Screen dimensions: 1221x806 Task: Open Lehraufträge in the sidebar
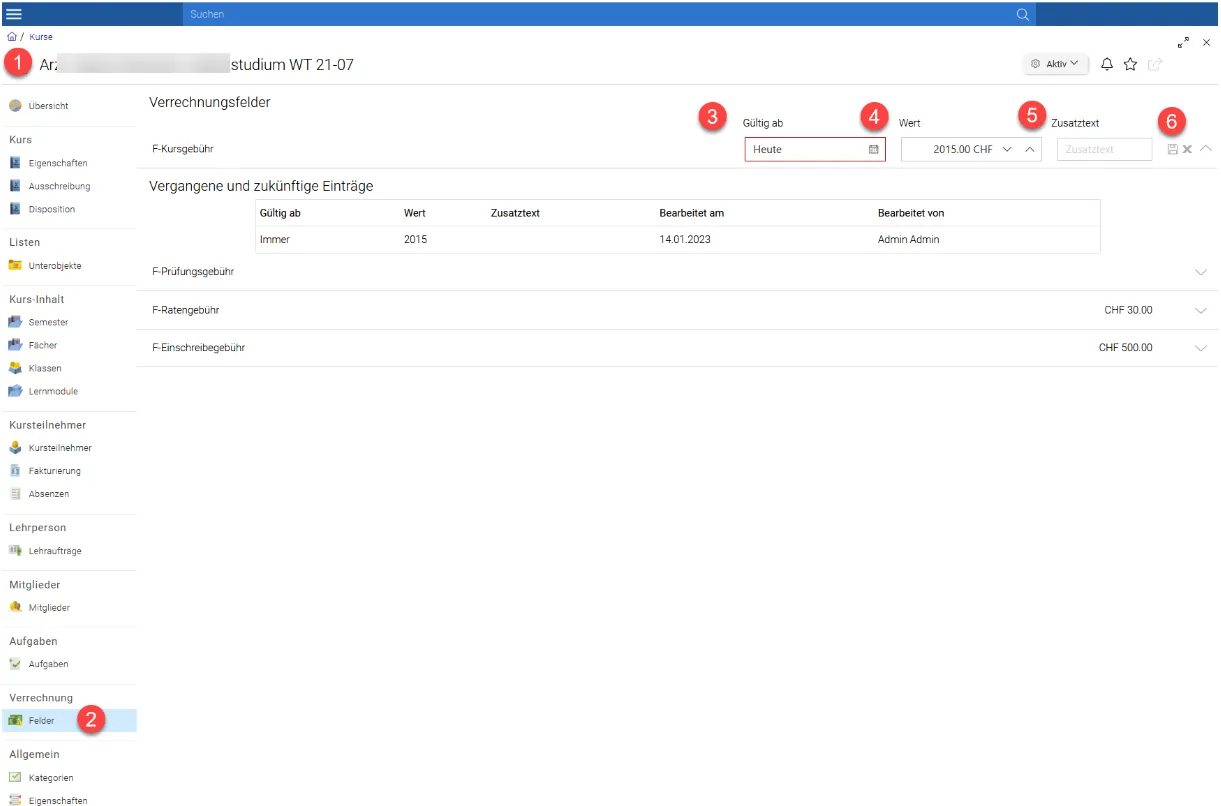tap(55, 551)
